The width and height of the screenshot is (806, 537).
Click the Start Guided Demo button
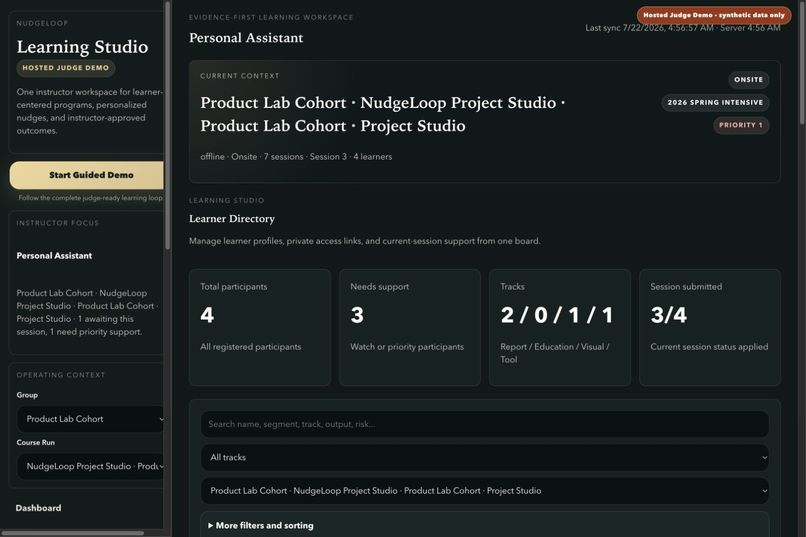tap(87, 175)
